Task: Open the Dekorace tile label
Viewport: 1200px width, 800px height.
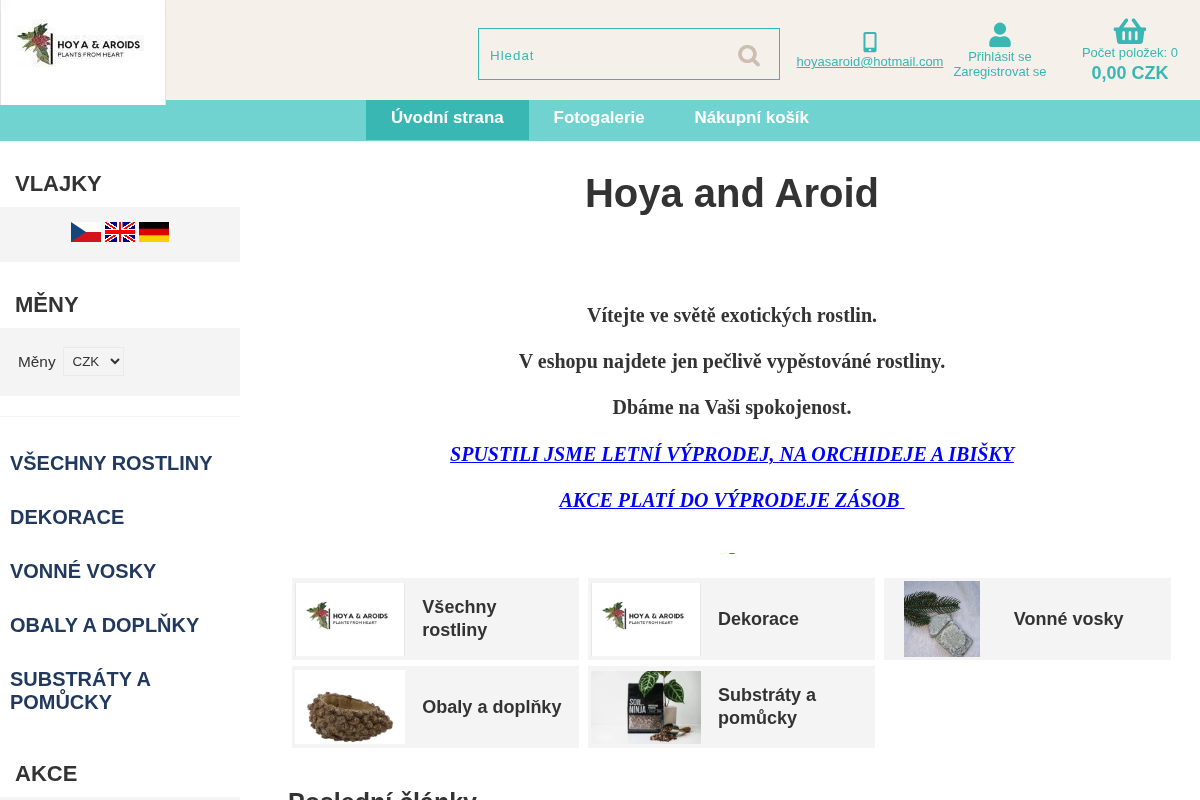Action: pyautogui.click(x=758, y=619)
